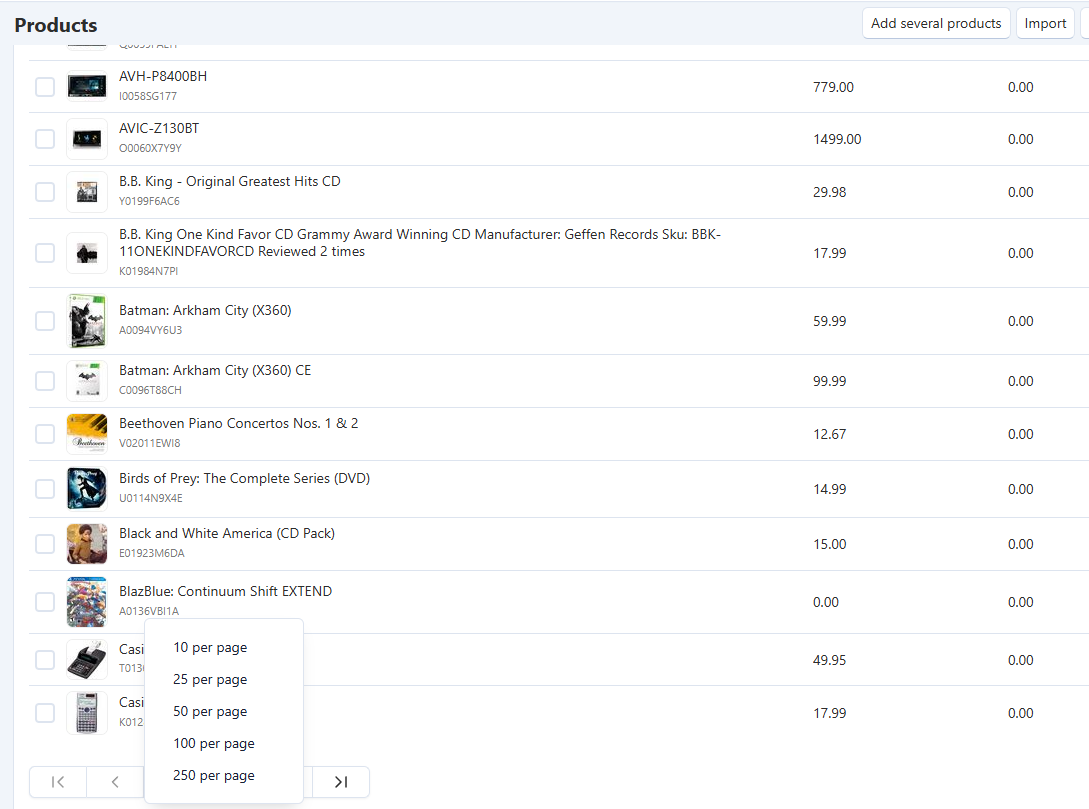This screenshot has width=1089, height=809.
Task: Click the 49.95 price value
Action: (829, 660)
